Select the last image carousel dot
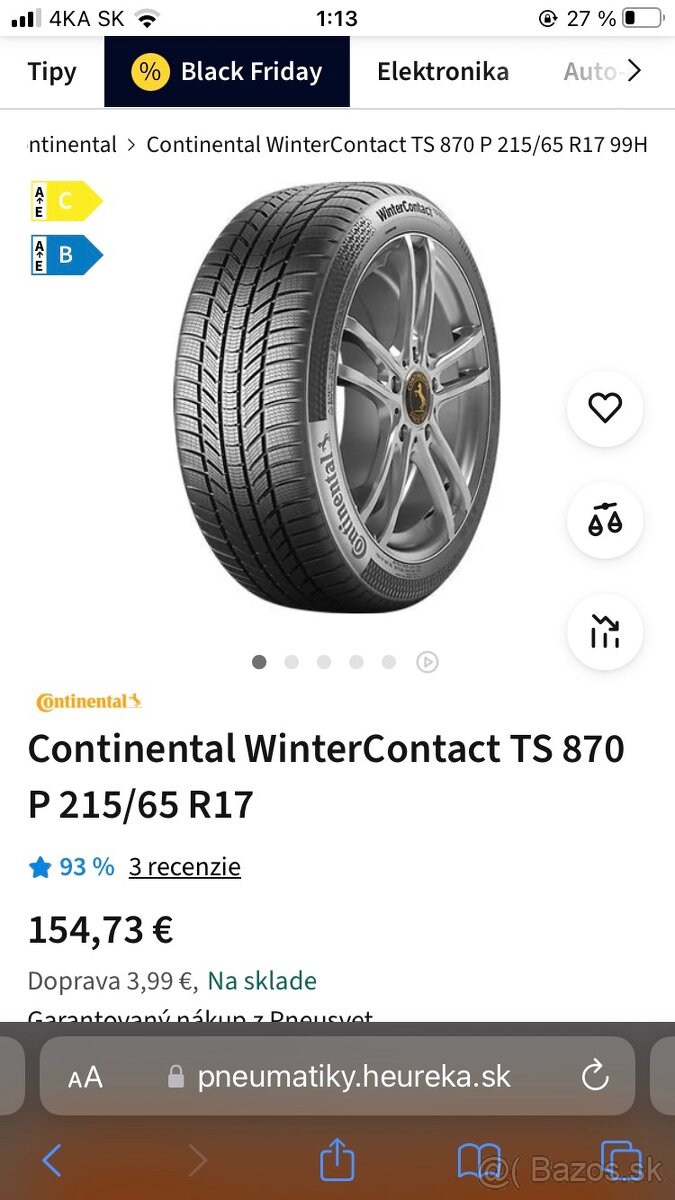Image resolution: width=675 pixels, height=1200 pixels. 389,662
